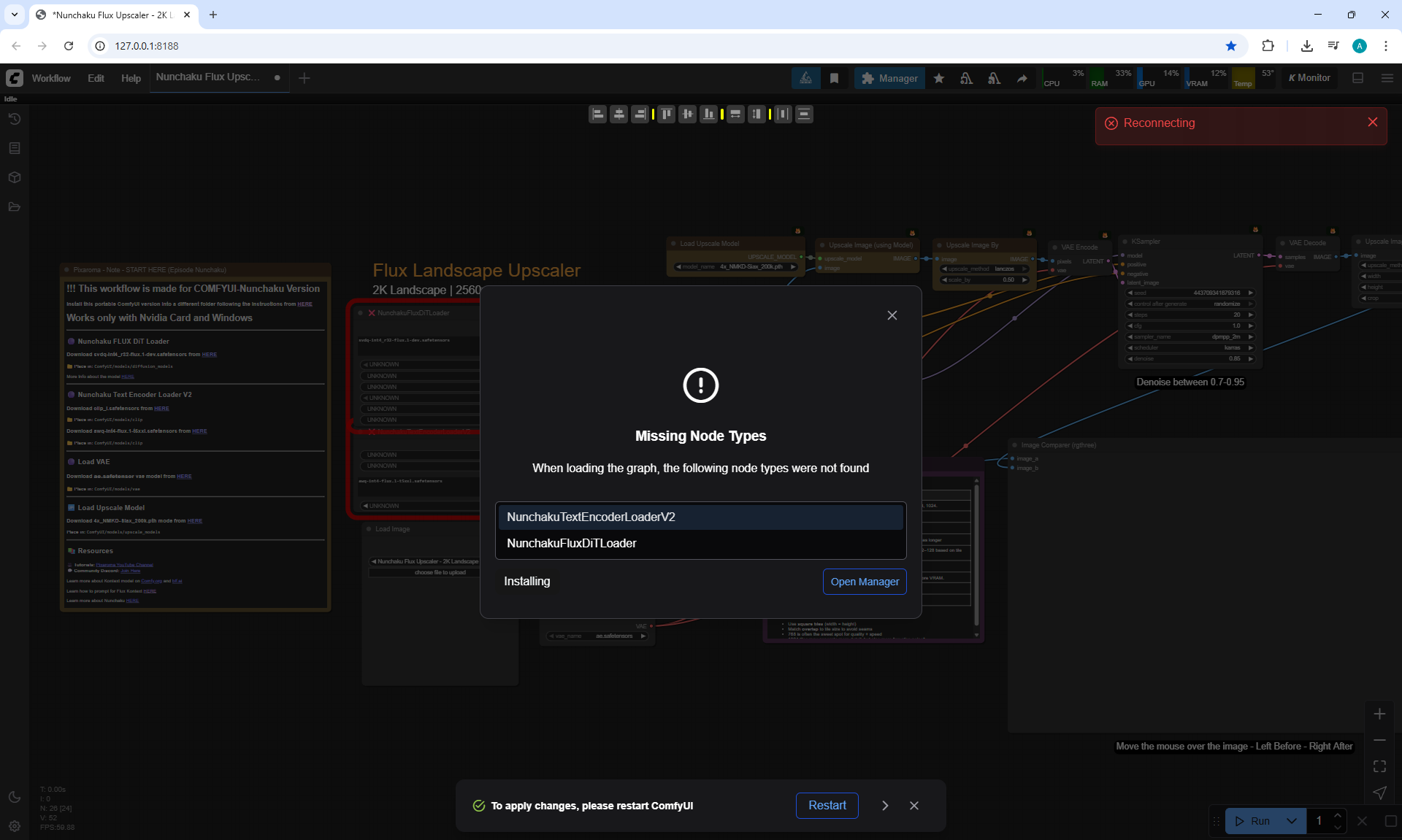Open the model library cube icon
The image size is (1402, 840).
(x=14, y=177)
